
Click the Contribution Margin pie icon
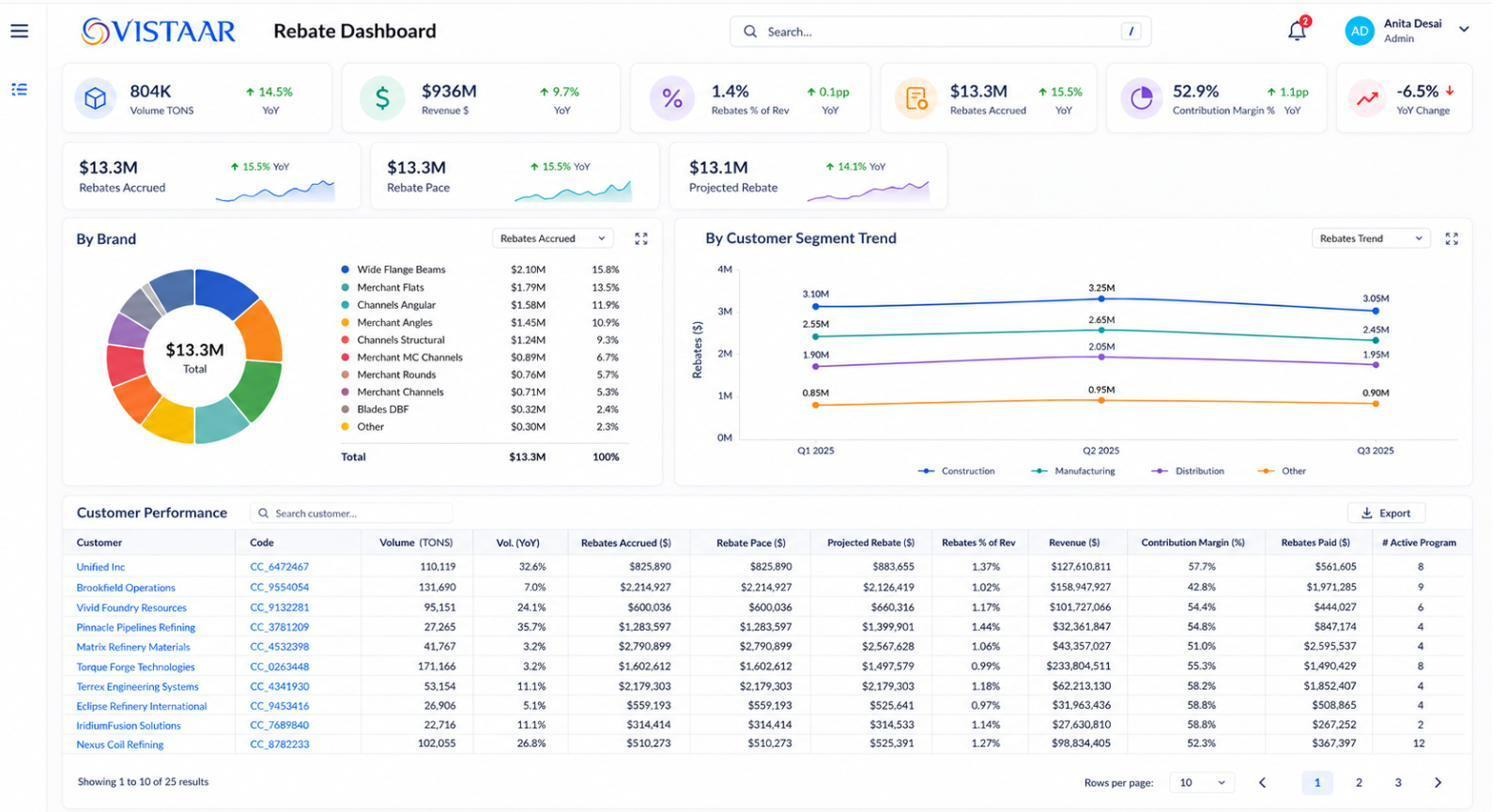pos(1141,98)
